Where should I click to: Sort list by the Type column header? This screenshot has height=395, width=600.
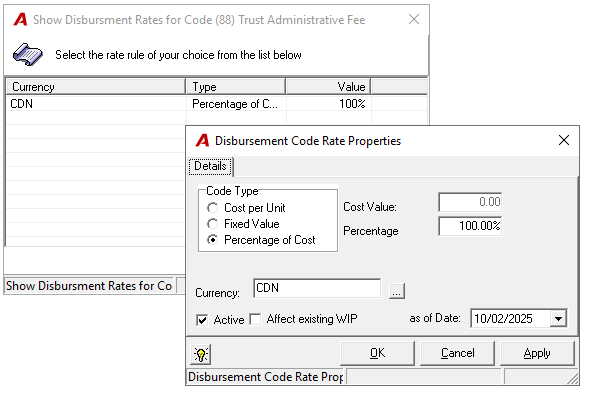(236, 87)
